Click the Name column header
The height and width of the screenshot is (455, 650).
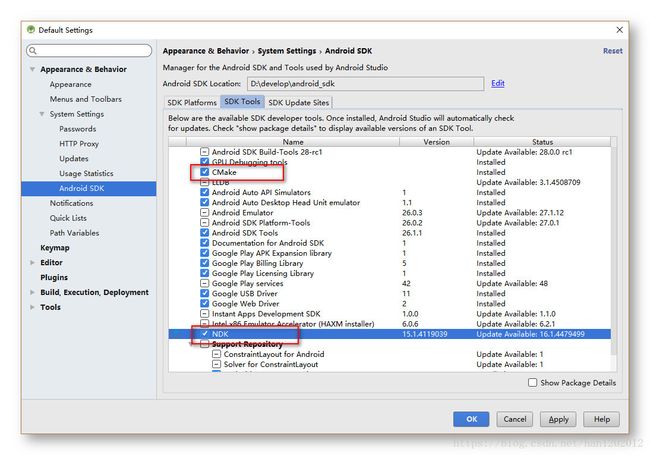(x=293, y=142)
